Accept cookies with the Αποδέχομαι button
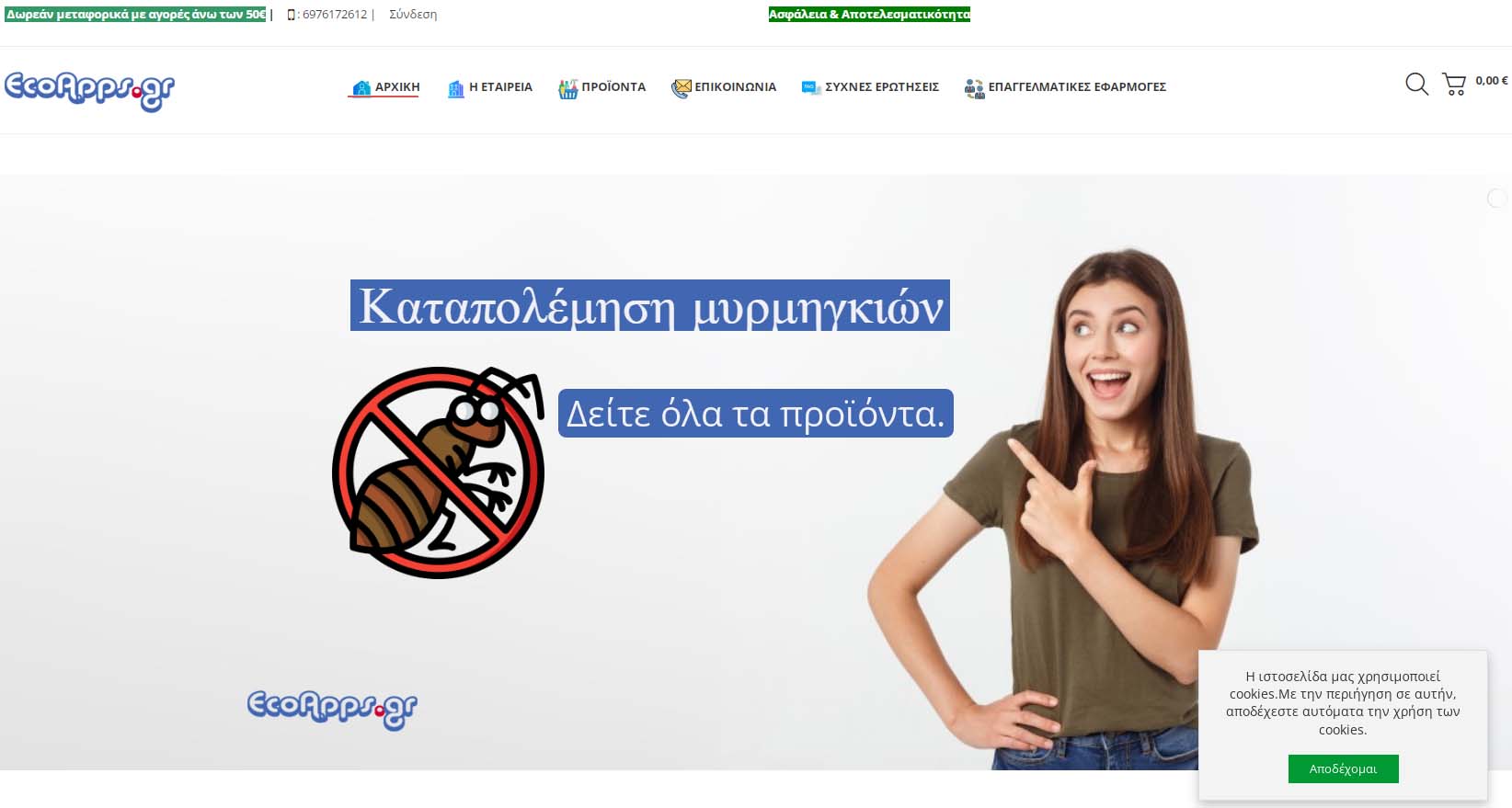The image size is (1512, 808). pos(1343,768)
